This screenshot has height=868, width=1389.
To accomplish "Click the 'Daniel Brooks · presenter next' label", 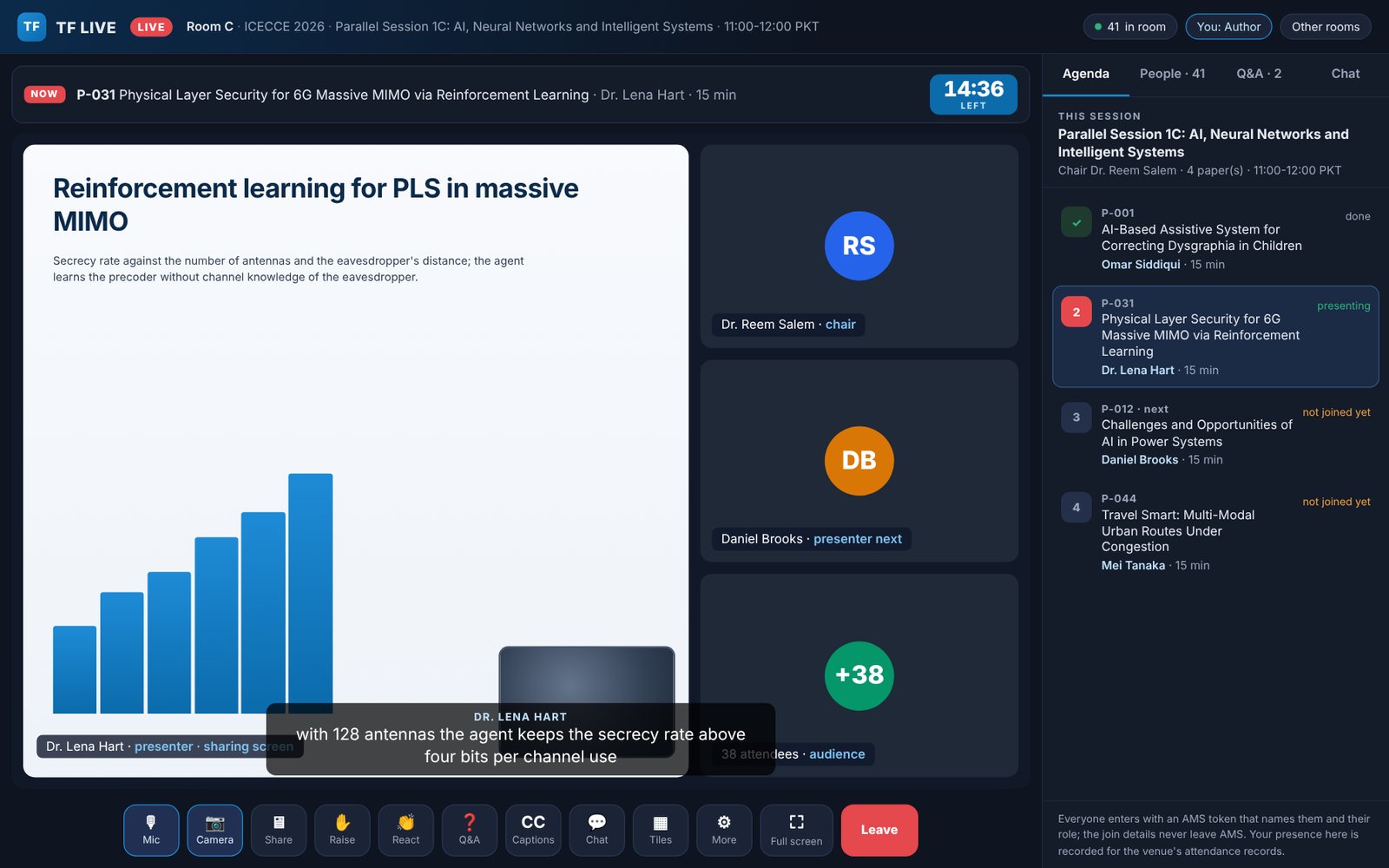I will point(812,539).
